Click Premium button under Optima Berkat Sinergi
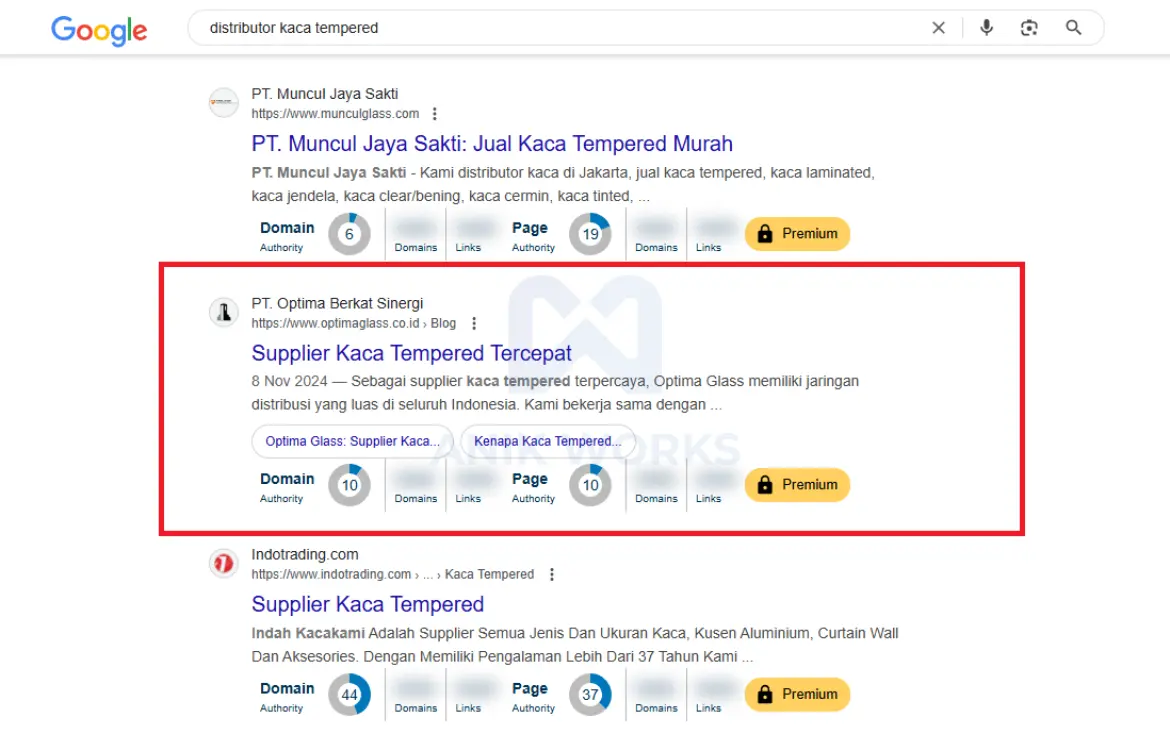1170x740 pixels. coord(797,485)
